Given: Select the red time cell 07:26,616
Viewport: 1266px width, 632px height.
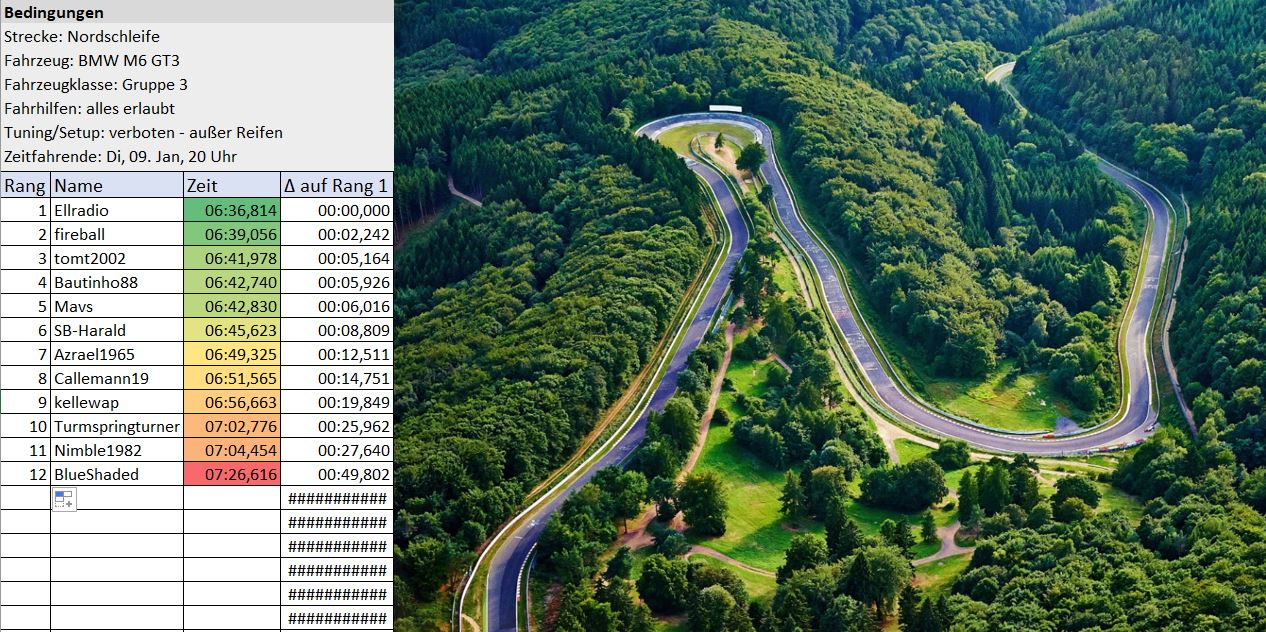Looking at the screenshot, I should pos(232,474).
